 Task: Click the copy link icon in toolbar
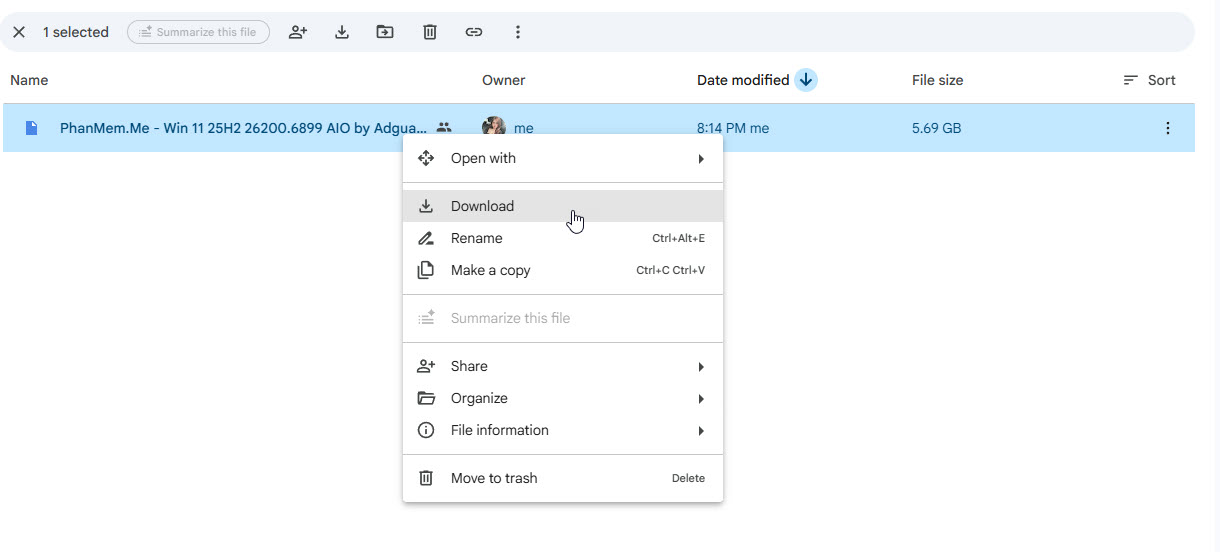click(474, 32)
